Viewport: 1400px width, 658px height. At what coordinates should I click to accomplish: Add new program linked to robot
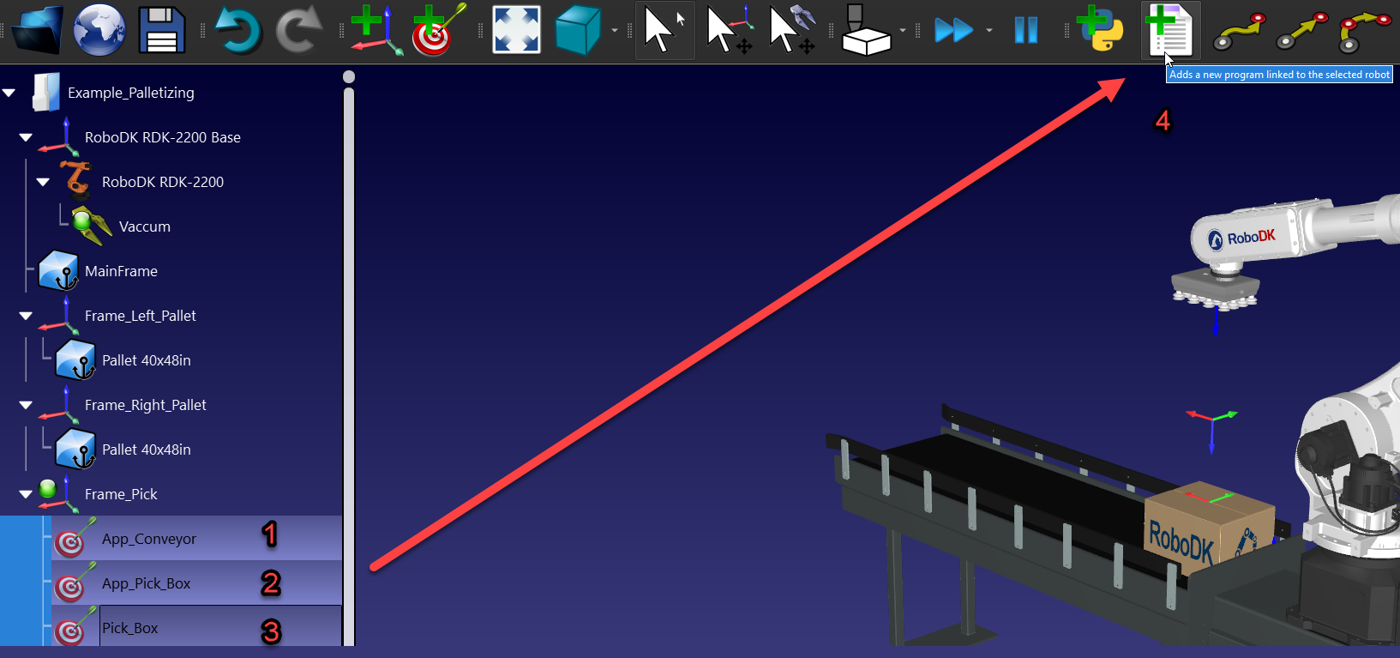[x=1168, y=30]
